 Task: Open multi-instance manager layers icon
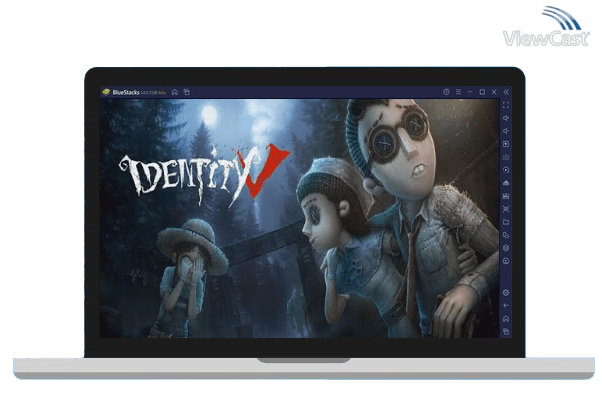[x=506, y=248]
